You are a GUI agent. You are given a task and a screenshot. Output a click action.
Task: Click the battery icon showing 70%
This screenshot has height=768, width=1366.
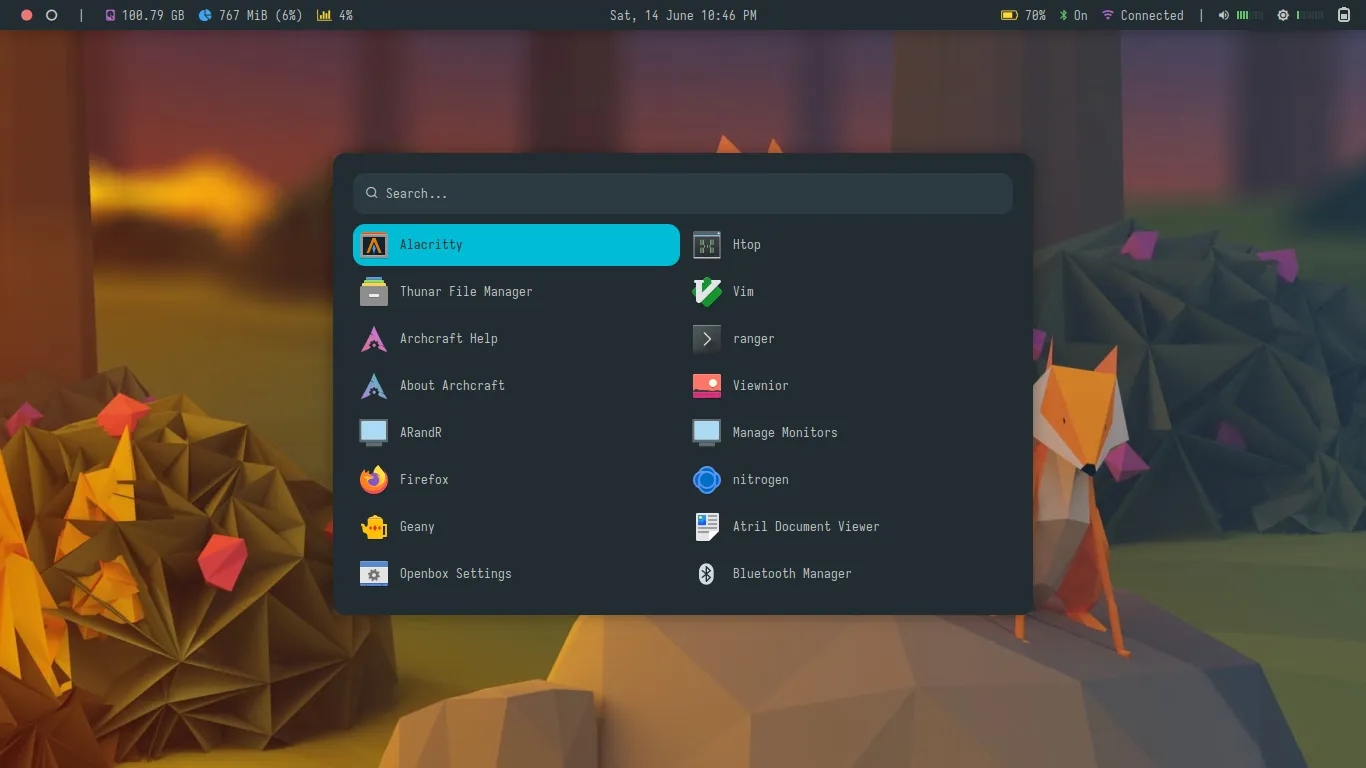tap(1010, 16)
